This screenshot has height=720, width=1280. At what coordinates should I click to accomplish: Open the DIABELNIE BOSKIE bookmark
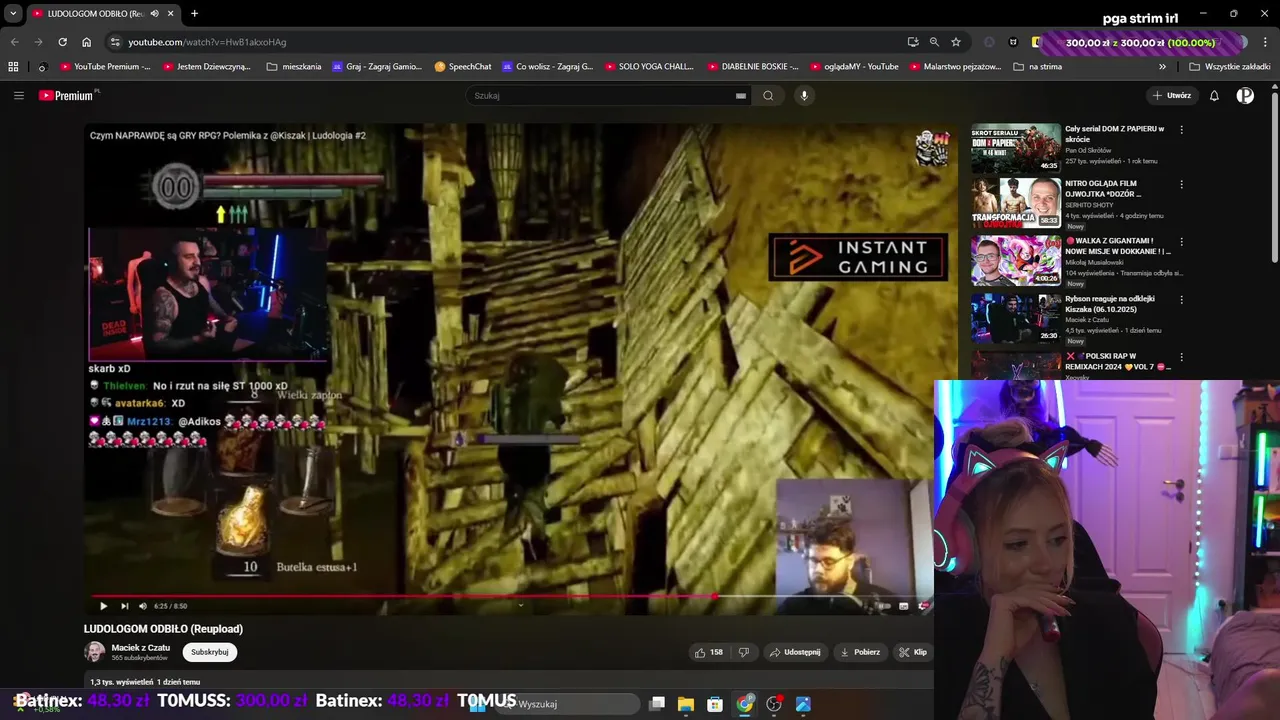click(x=753, y=67)
